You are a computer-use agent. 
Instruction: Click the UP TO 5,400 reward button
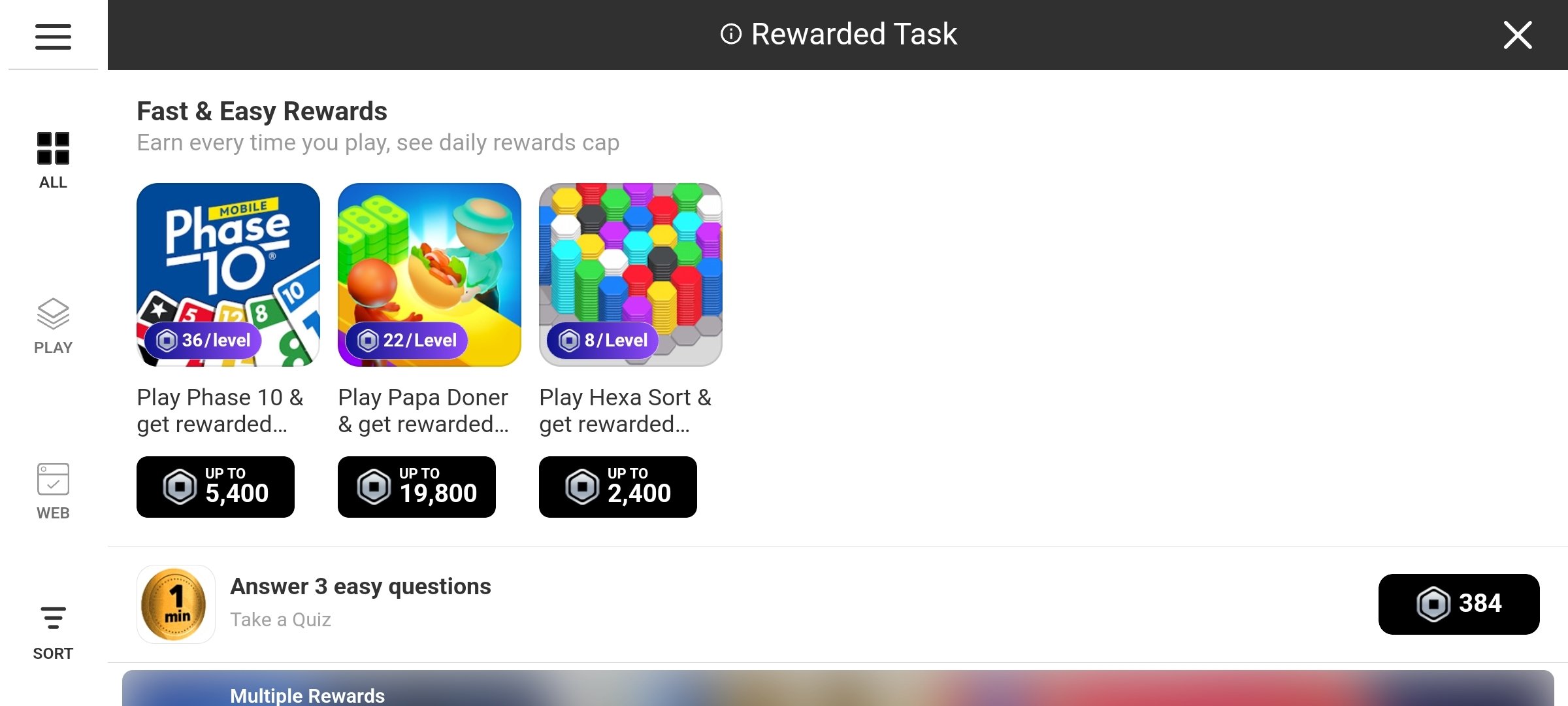tap(216, 487)
